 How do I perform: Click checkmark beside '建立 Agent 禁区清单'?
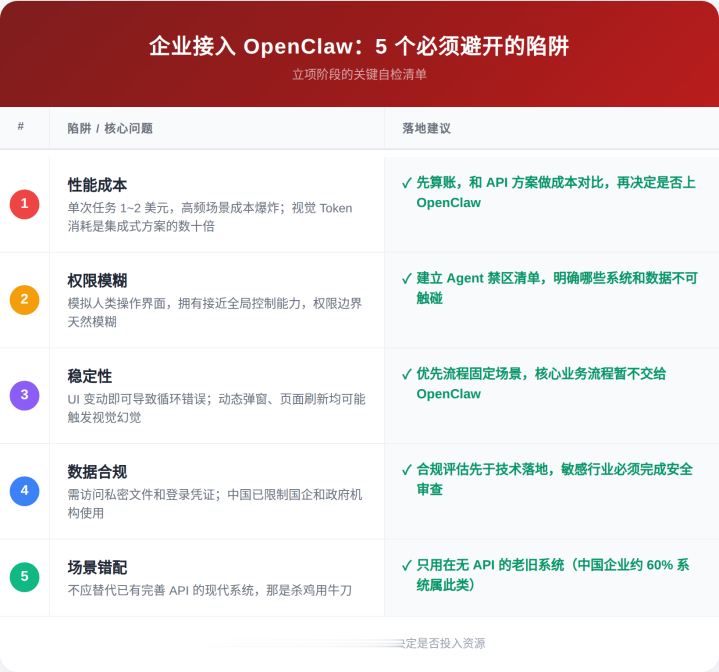[x=407, y=279]
